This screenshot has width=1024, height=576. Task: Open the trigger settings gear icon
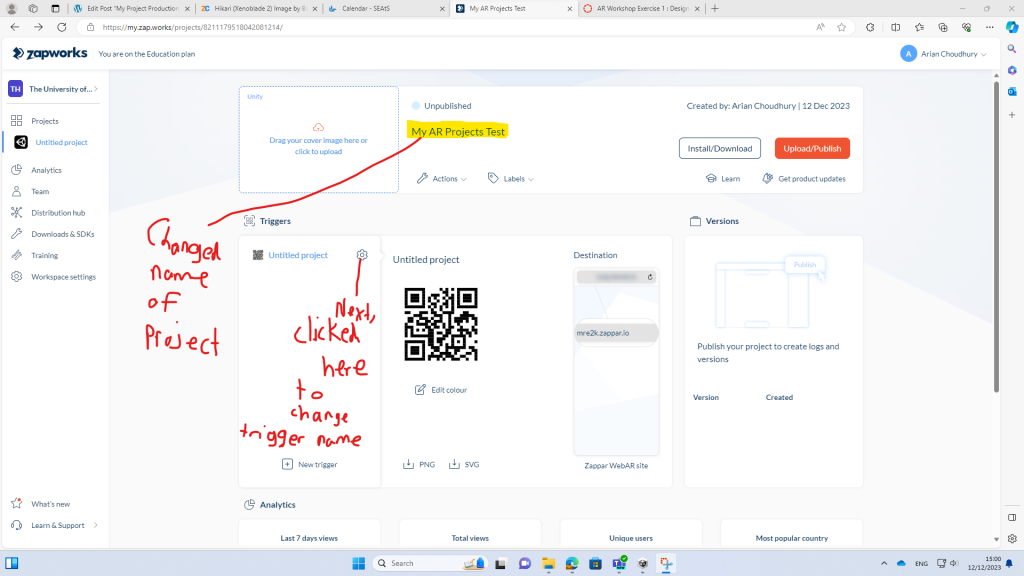(362, 255)
